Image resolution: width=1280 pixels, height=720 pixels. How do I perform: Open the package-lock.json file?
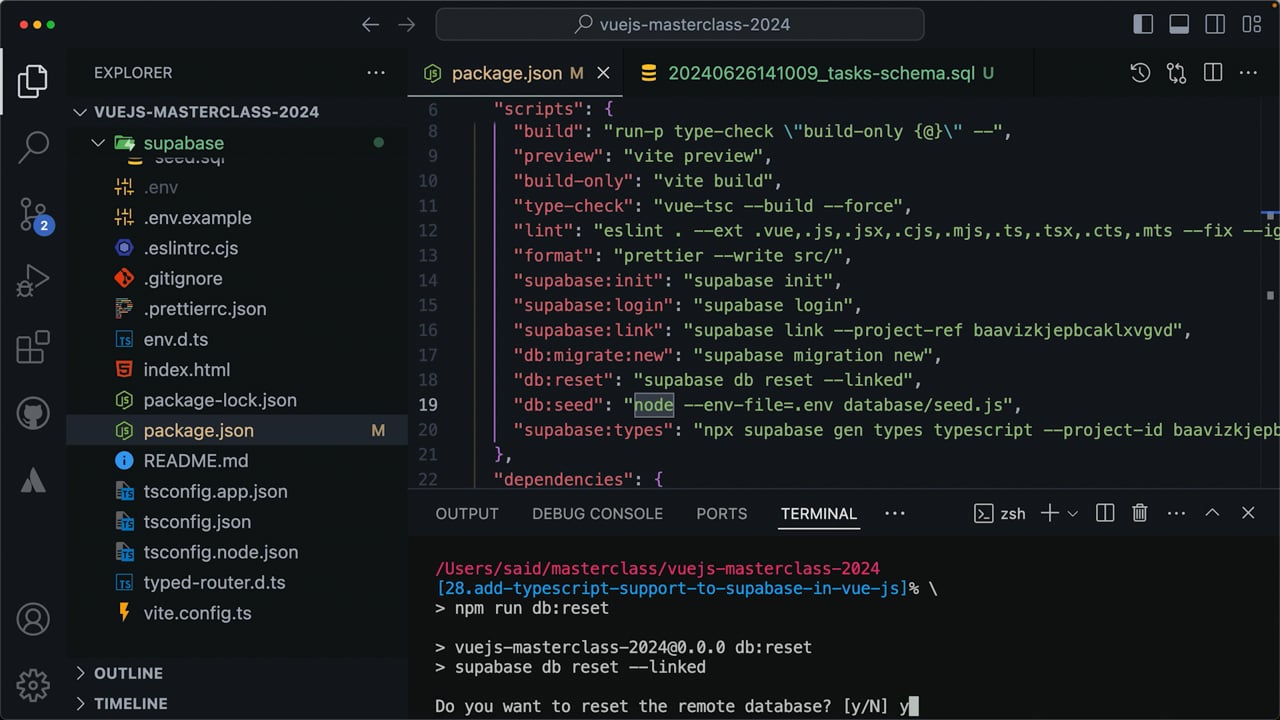click(237, 400)
